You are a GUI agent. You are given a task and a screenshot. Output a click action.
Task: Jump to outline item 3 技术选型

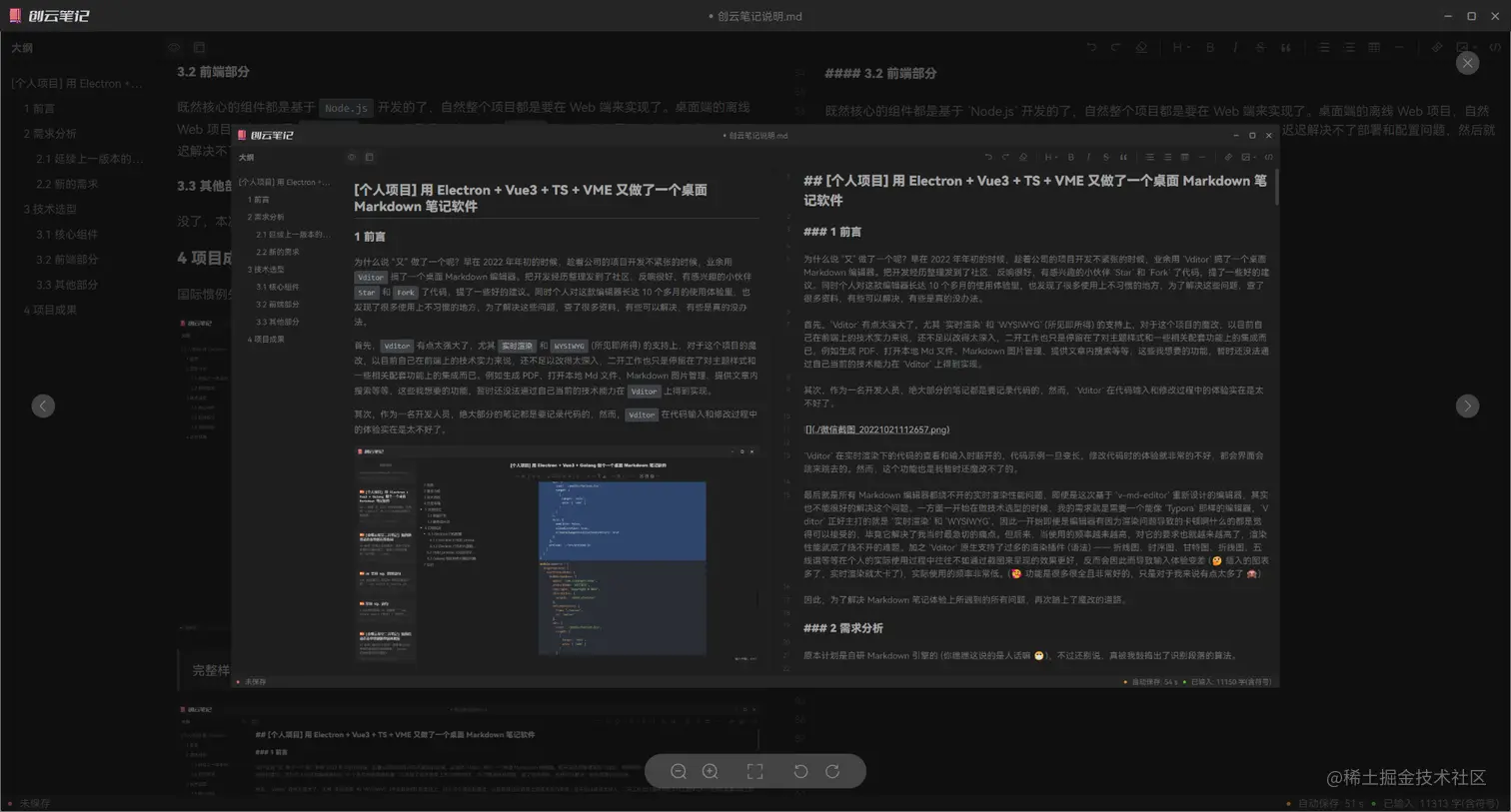(50, 209)
